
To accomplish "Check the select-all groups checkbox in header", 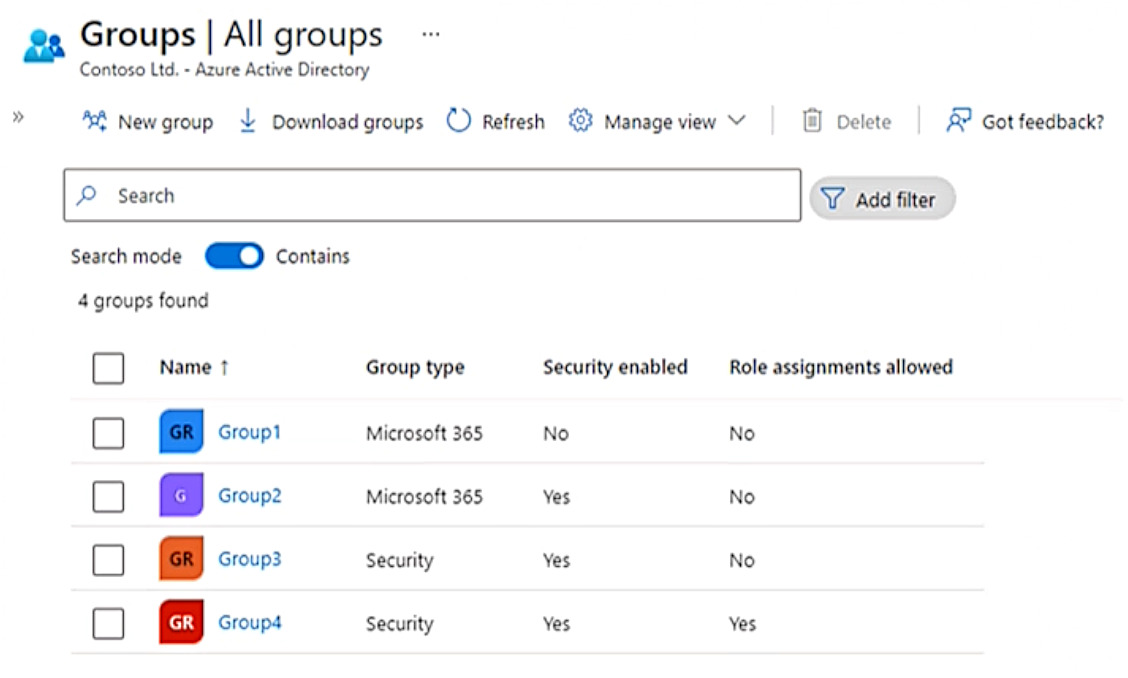I will point(108,368).
